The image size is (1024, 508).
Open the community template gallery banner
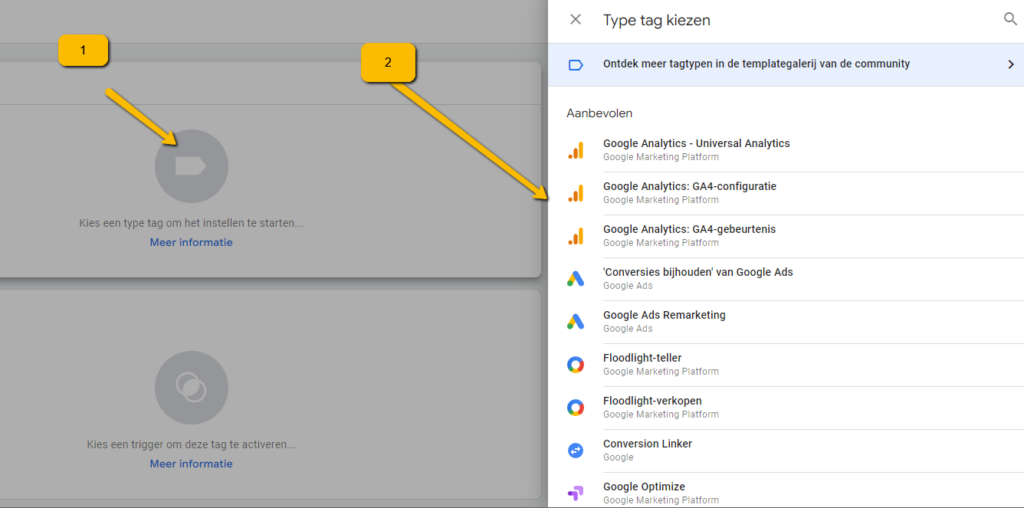pyautogui.click(x=786, y=65)
